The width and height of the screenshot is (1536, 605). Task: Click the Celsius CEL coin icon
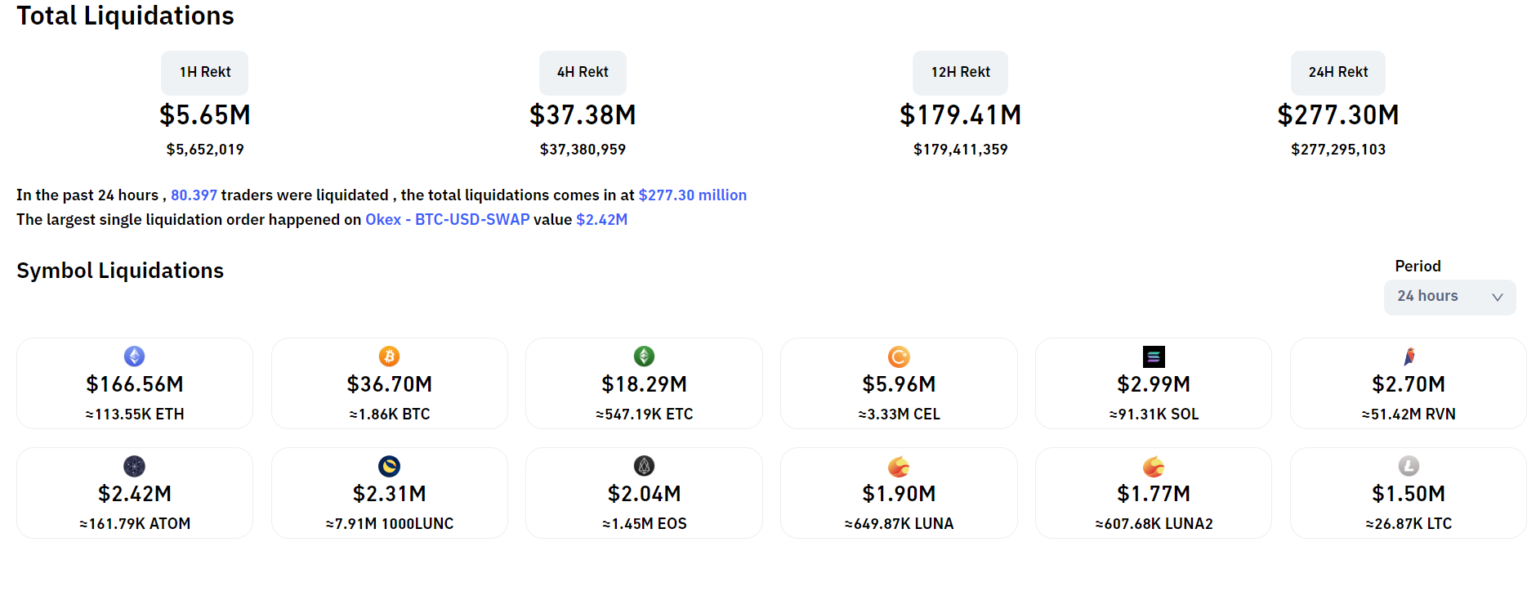point(898,357)
